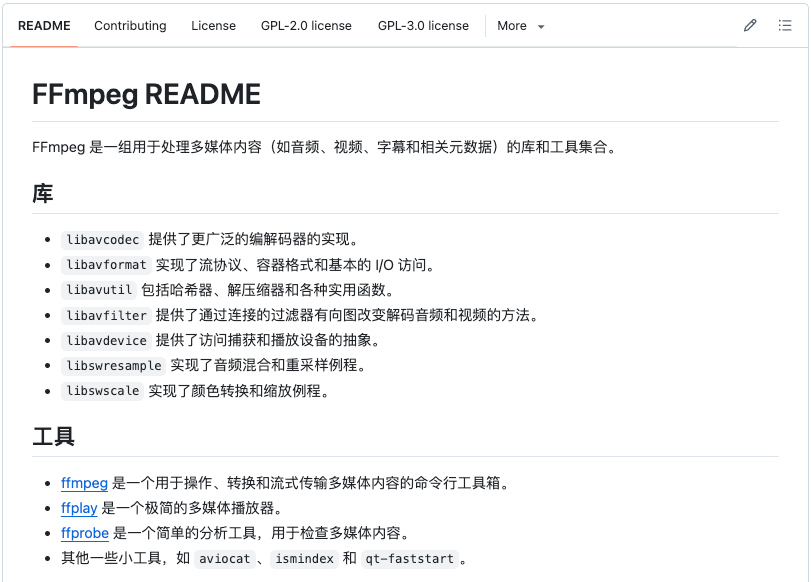Switch to the Contributing tab

point(130,25)
